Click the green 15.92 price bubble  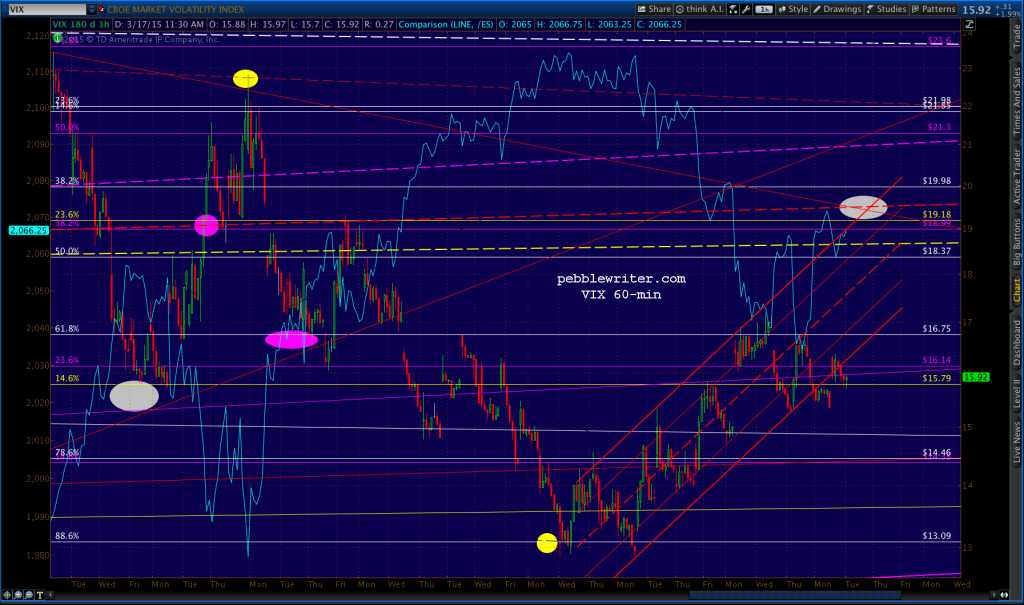[976, 377]
